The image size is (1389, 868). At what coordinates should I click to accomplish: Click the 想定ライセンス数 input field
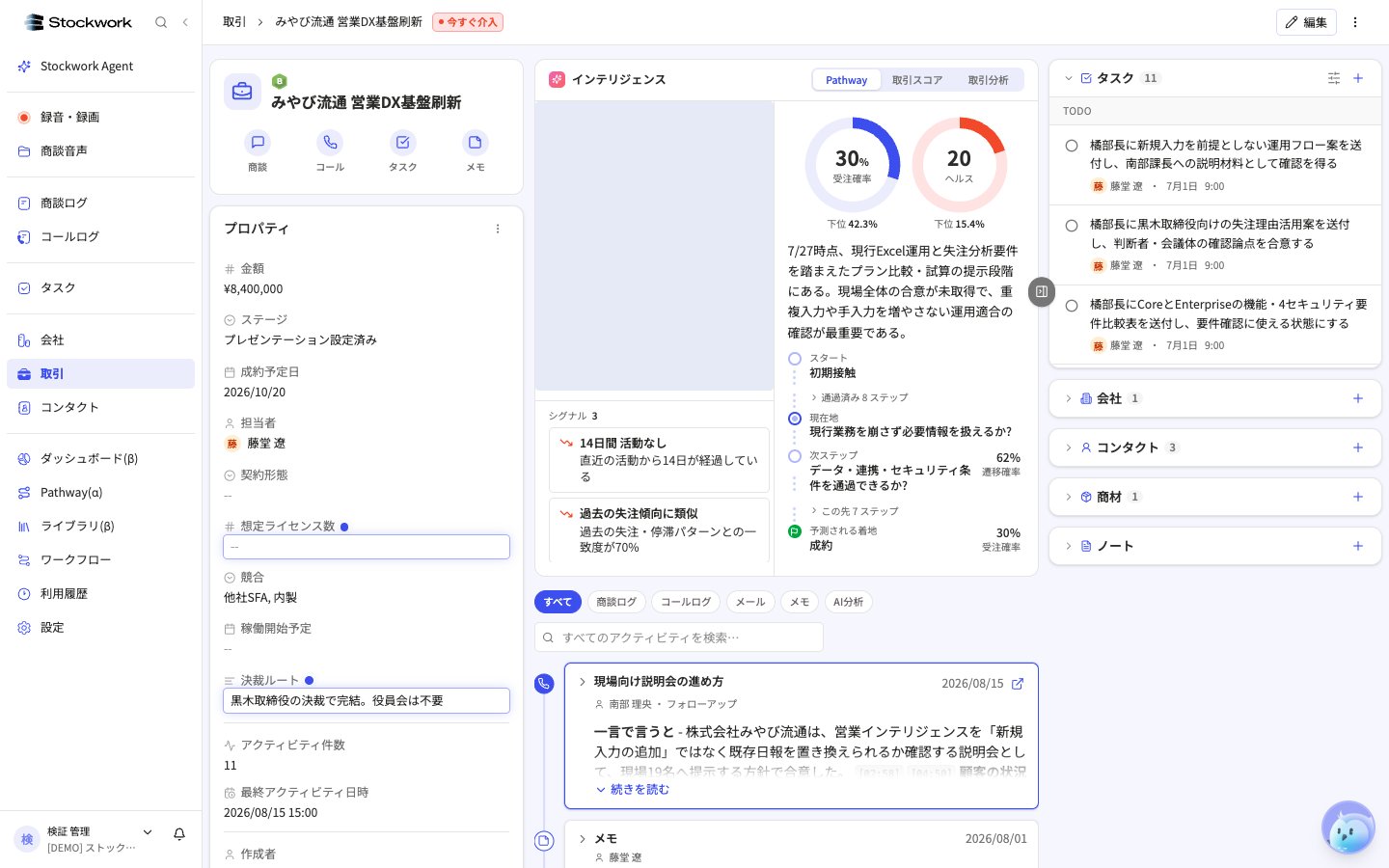pyautogui.click(x=367, y=547)
